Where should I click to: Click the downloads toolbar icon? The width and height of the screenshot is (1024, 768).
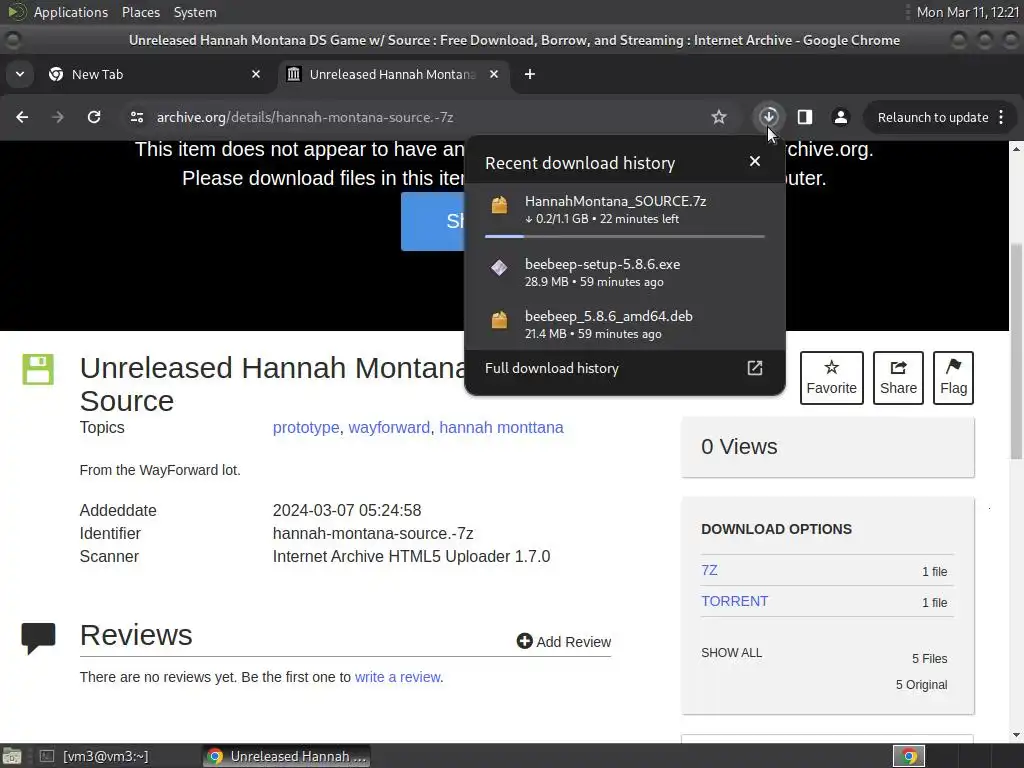(769, 117)
